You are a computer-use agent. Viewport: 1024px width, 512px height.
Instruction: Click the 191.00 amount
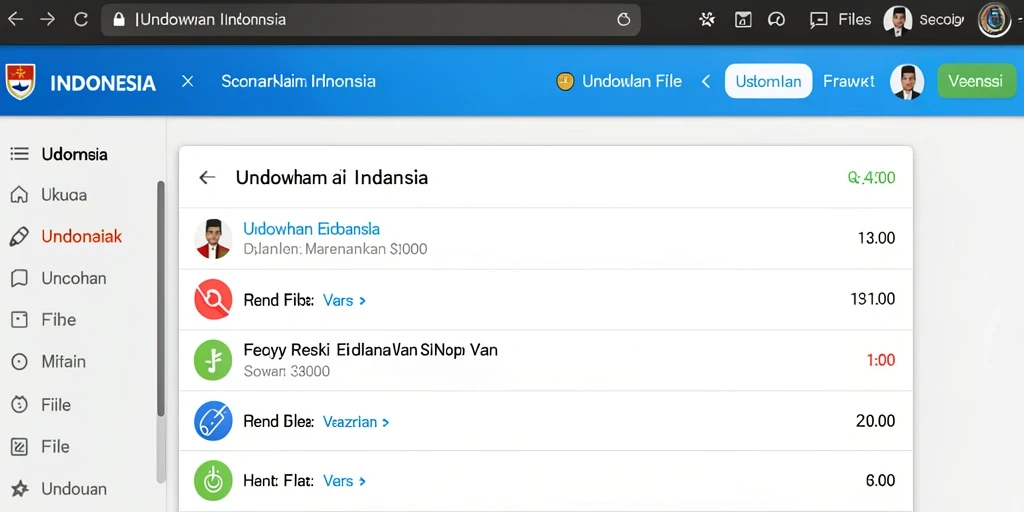873,299
